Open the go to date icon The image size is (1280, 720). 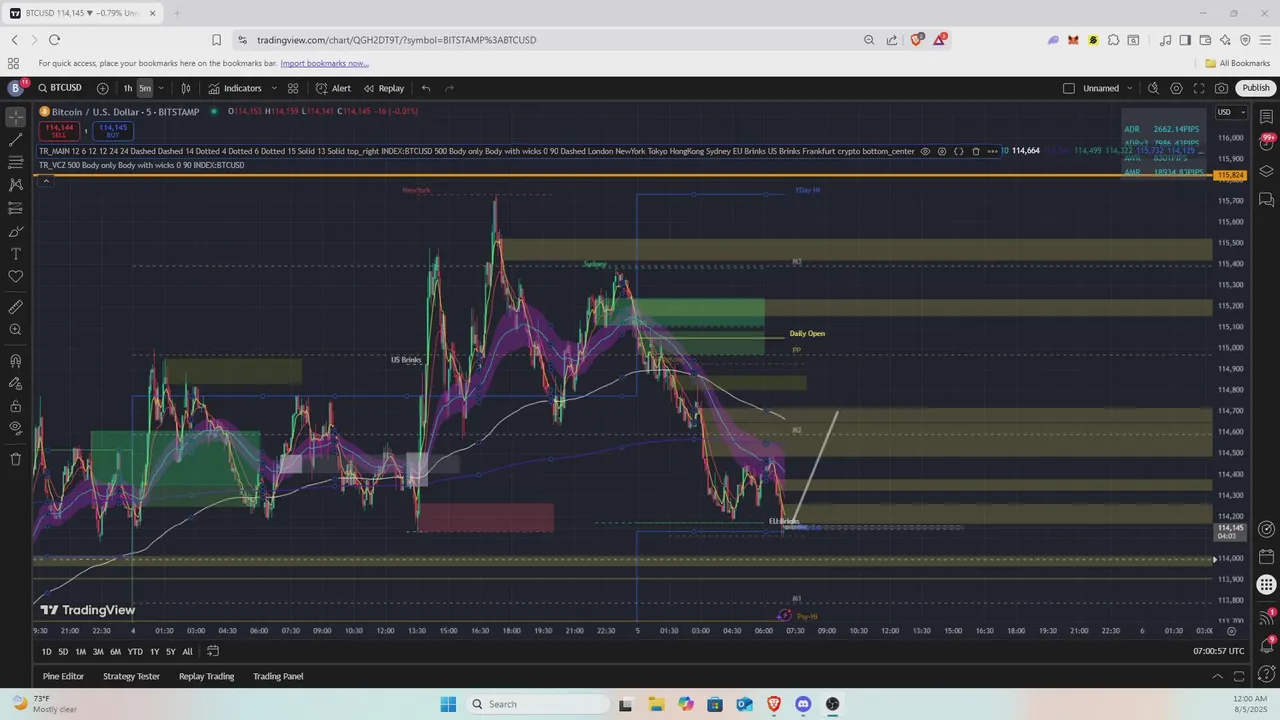[213, 651]
